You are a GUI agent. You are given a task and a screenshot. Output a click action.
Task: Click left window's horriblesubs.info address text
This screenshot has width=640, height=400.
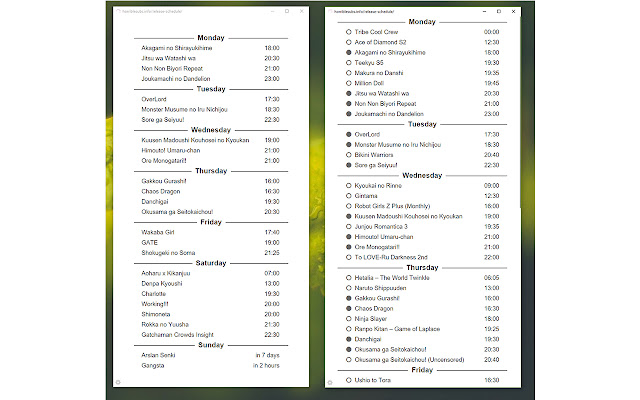click(152, 11)
